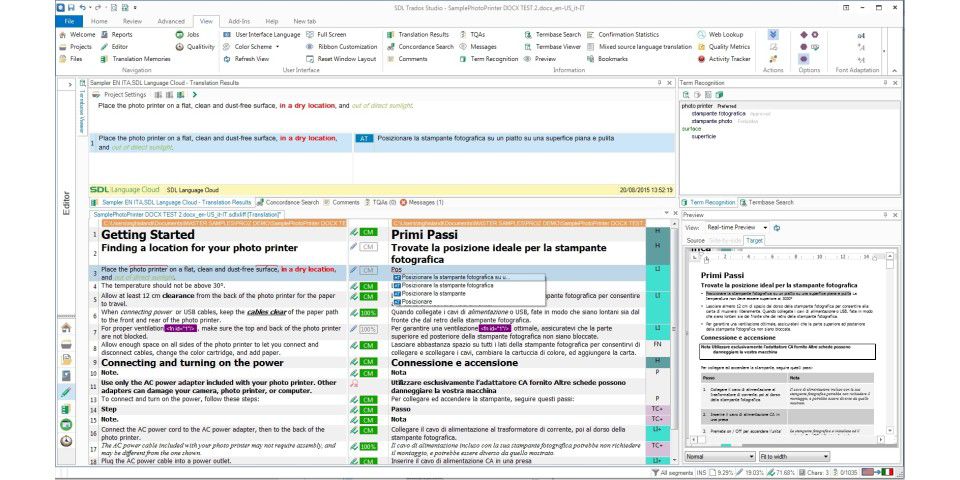Open Ribbon Customization
960x480 pixels.
pos(342,47)
